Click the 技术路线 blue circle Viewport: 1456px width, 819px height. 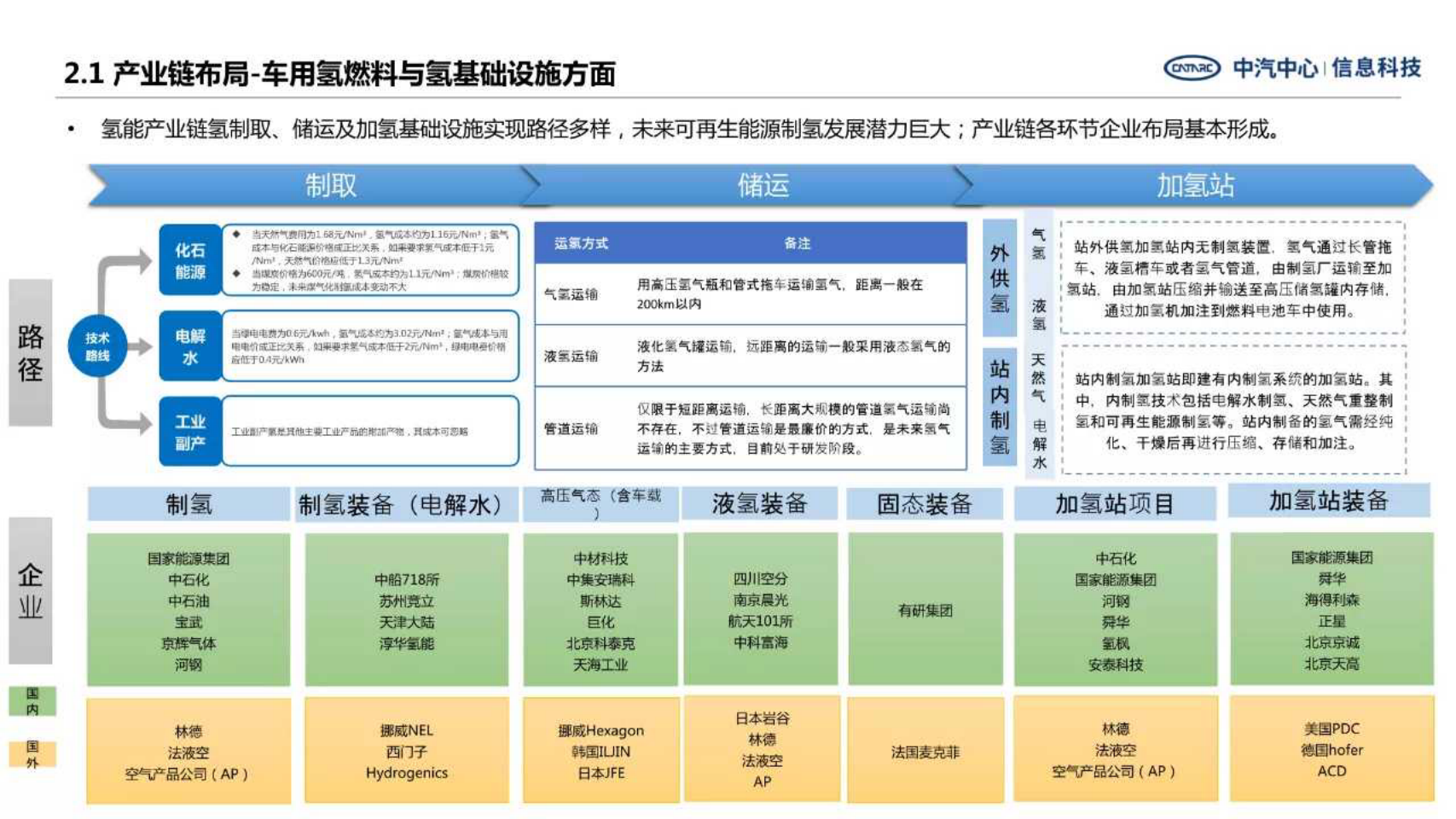pyautogui.click(x=97, y=346)
